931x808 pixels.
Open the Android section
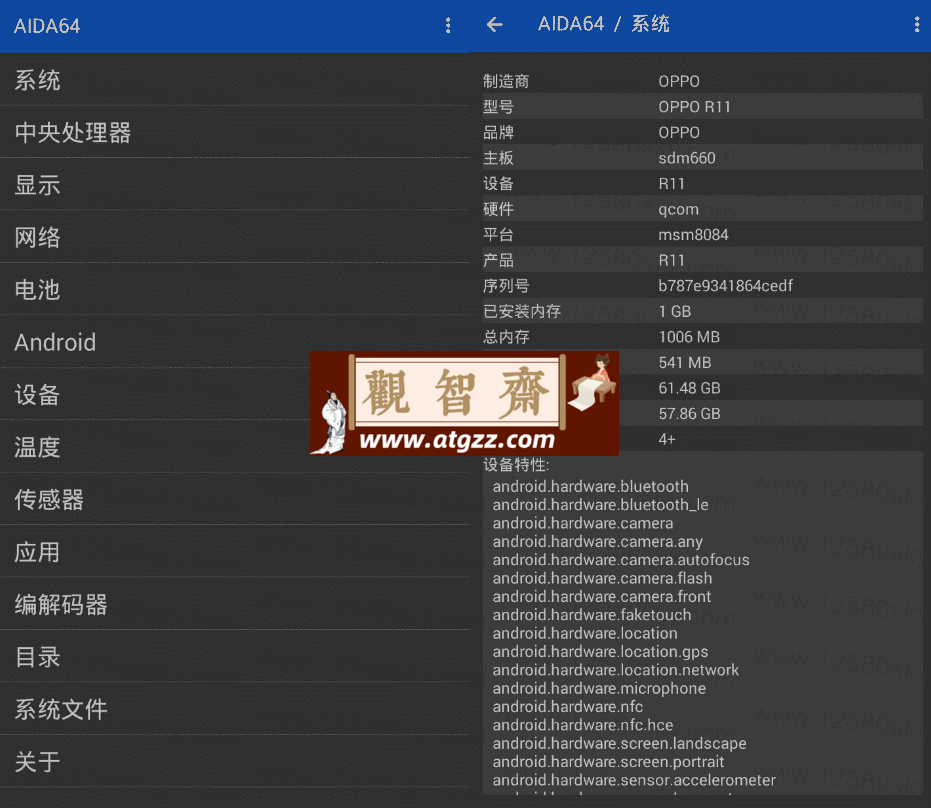click(235, 342)
